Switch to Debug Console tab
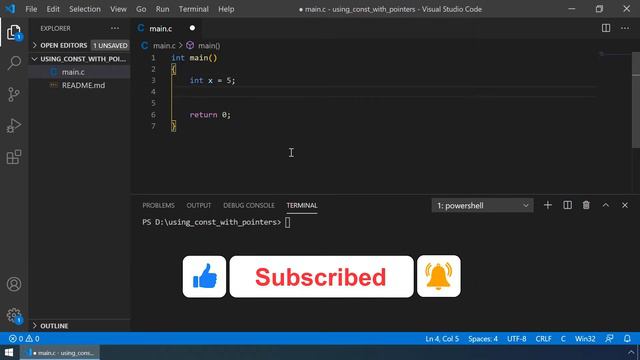 pos(249,205)
